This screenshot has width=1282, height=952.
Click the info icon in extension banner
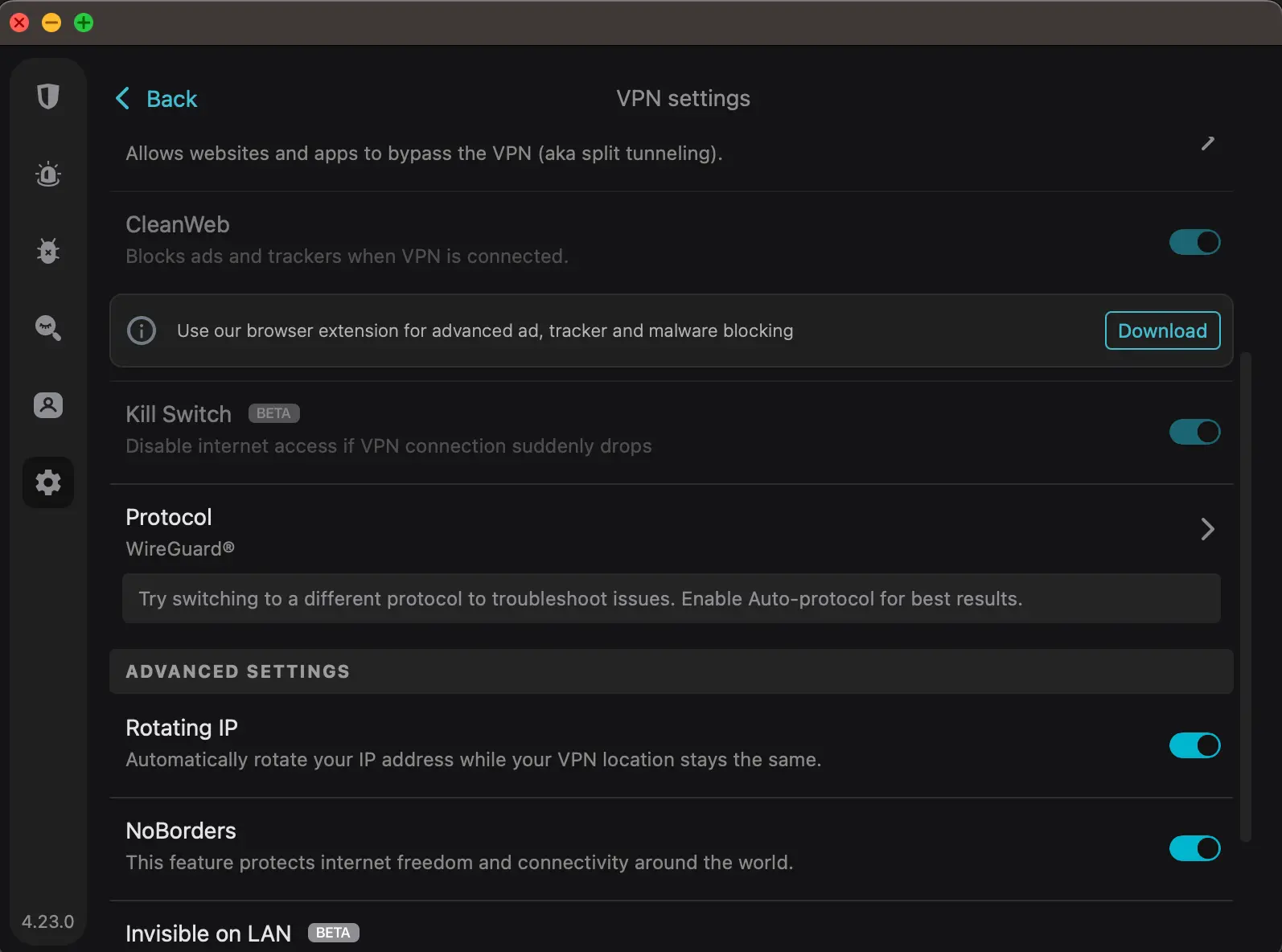coord(142,330)
